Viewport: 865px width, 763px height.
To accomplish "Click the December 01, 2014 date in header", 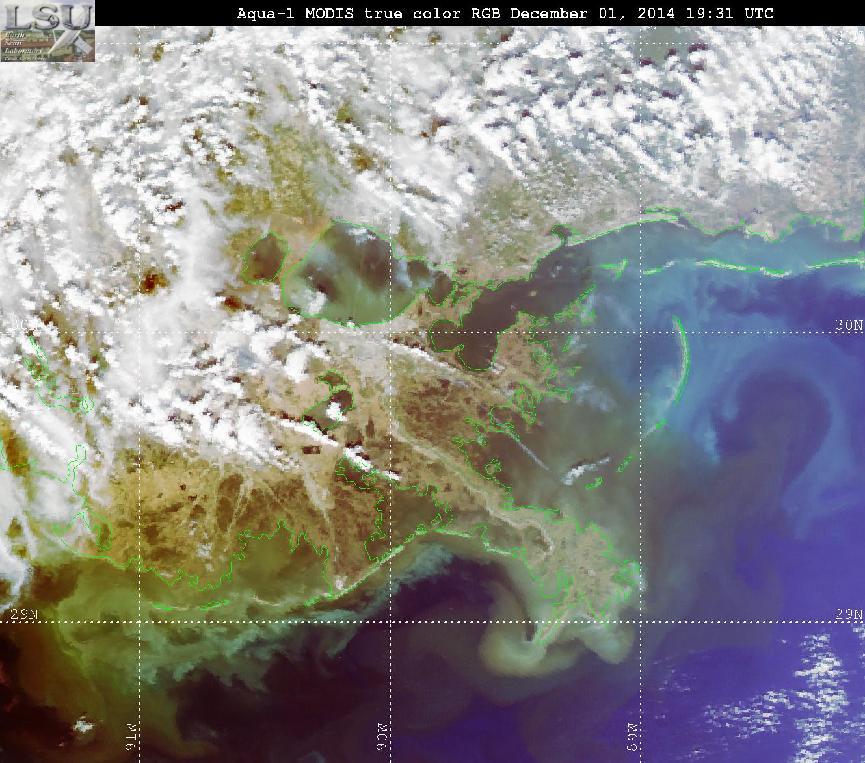I will pyautogui.click(x=592, y=13).
